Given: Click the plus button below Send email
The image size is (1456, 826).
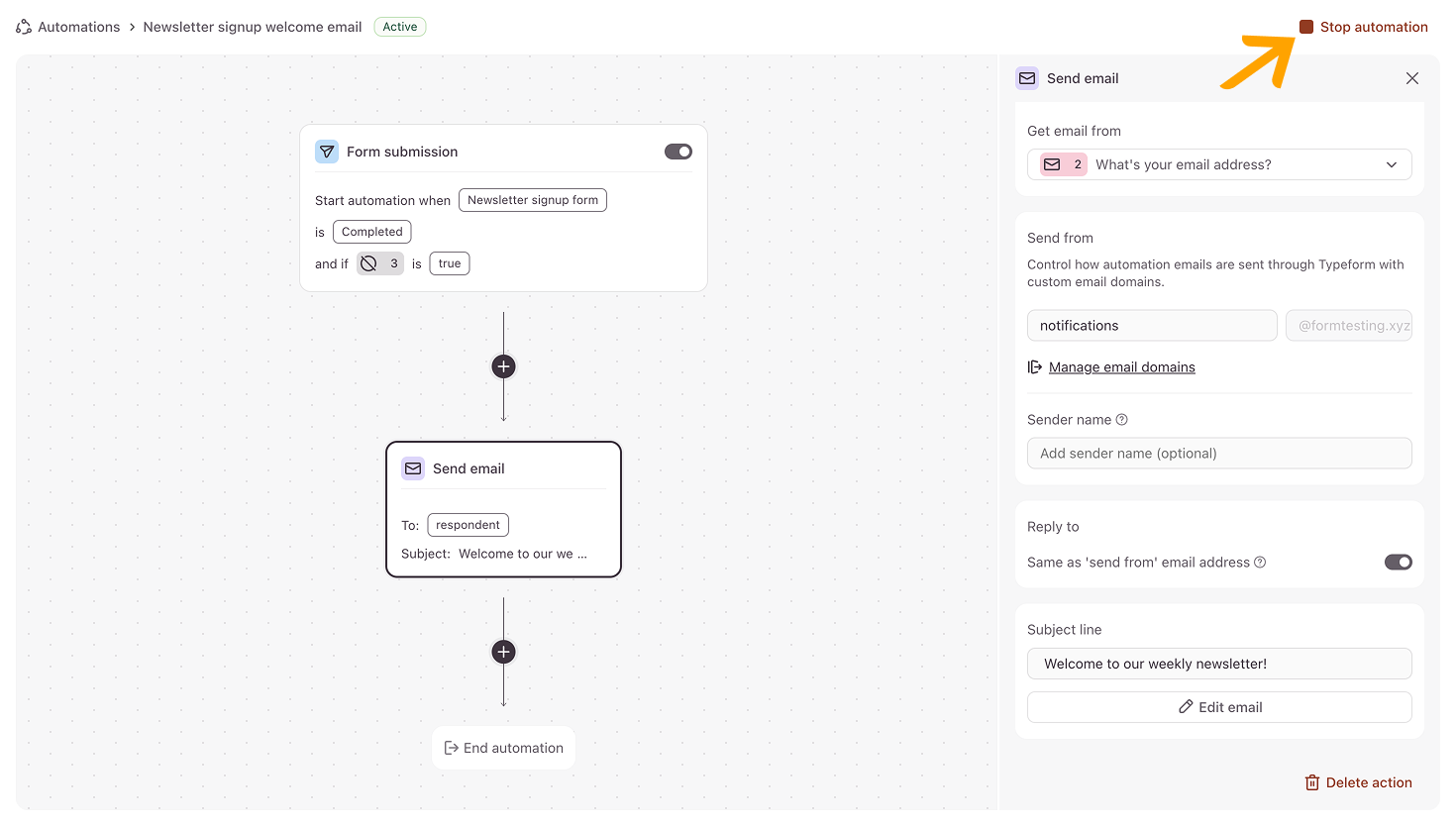Looking at the screenshot, I should click(x=503, y=652).
